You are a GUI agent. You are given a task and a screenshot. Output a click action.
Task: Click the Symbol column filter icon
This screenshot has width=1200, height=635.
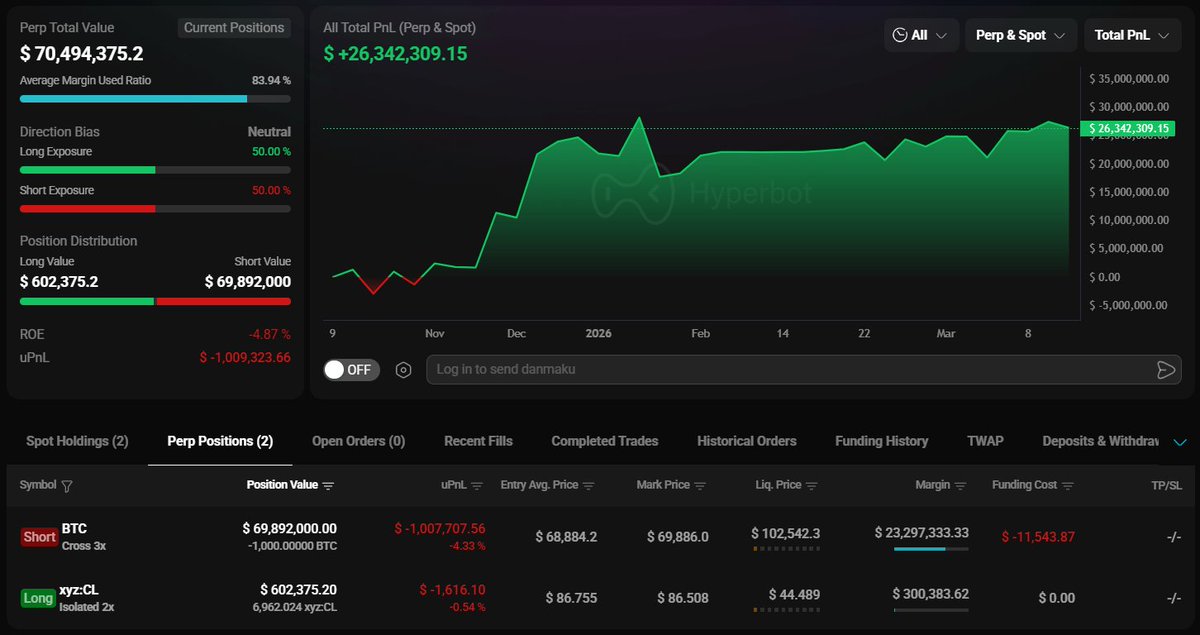[x=67, y=486]
